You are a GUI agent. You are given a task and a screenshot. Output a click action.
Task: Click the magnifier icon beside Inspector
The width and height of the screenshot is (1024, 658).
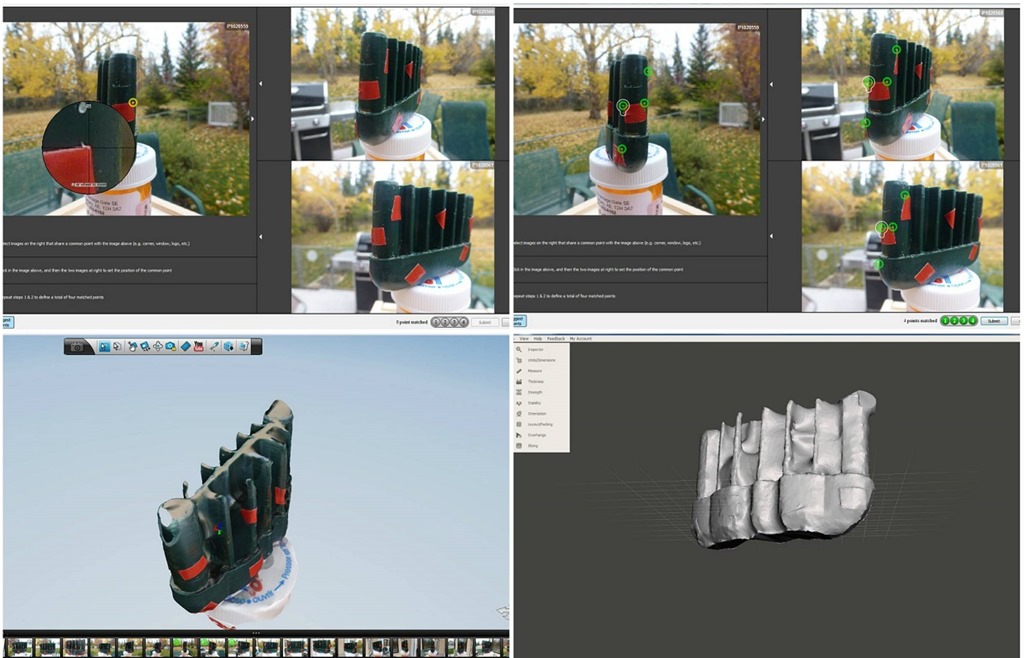point(518,349)
